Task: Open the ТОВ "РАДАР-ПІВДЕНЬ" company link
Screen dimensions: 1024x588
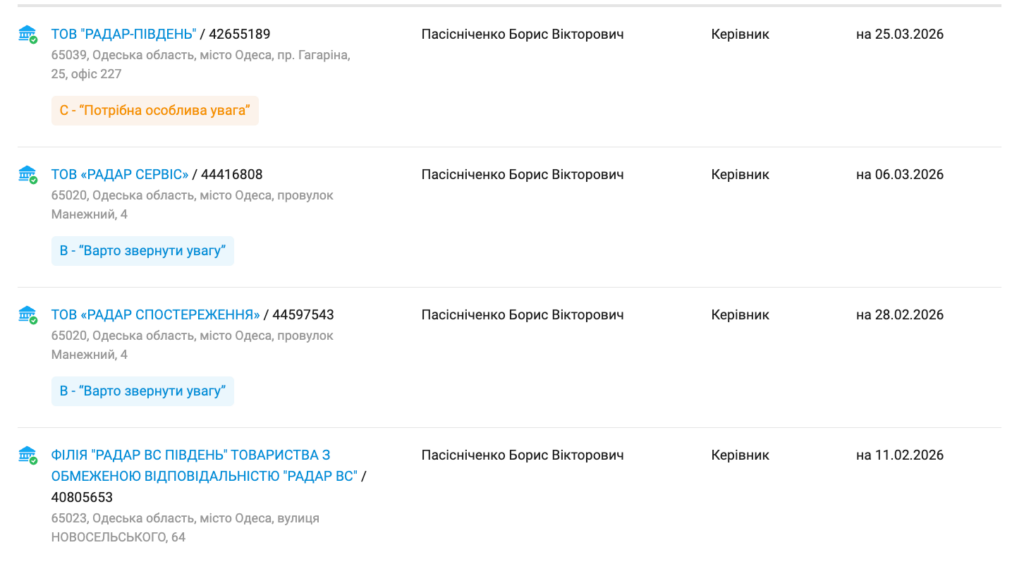Action: (123, 34)
